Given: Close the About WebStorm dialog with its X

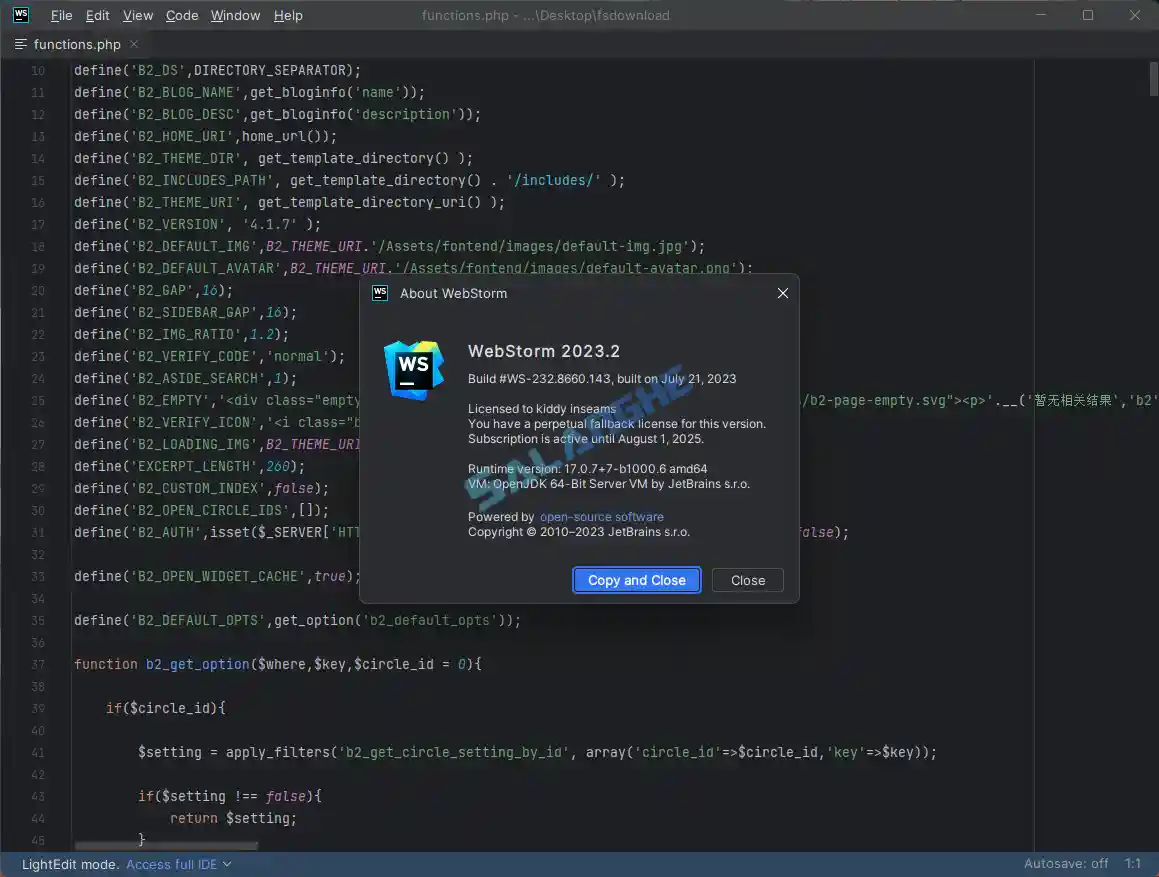Looking at the screenshot, I should click(782, 293).
